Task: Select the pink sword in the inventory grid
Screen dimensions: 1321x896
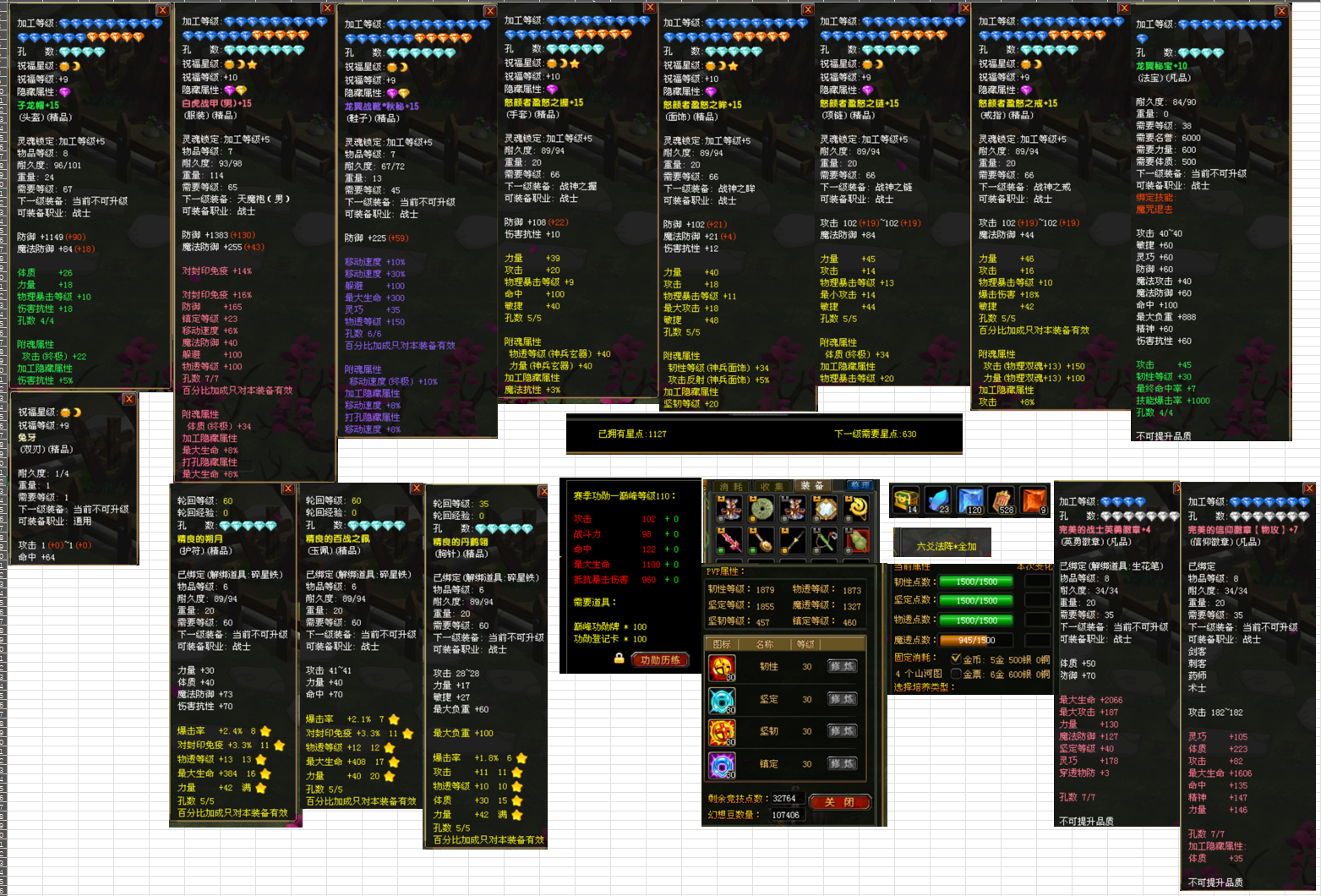Action: 729,539
